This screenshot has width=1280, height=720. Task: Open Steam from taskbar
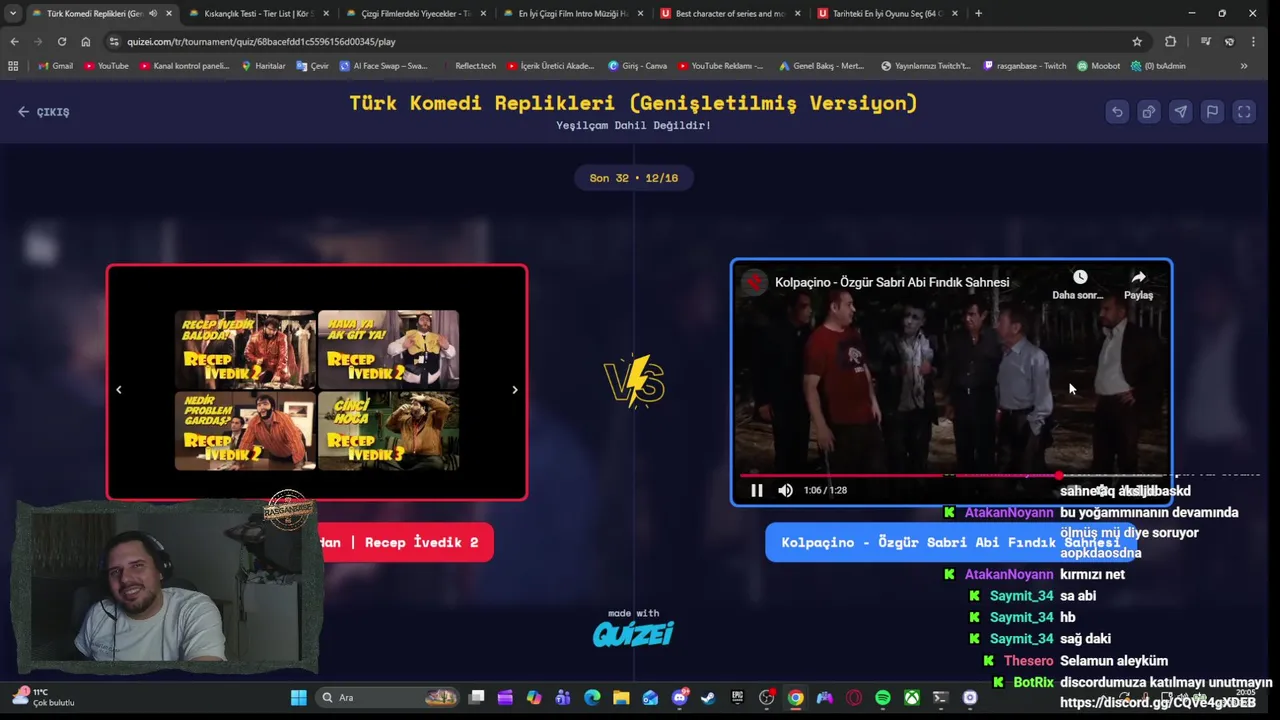click(708, 698)
